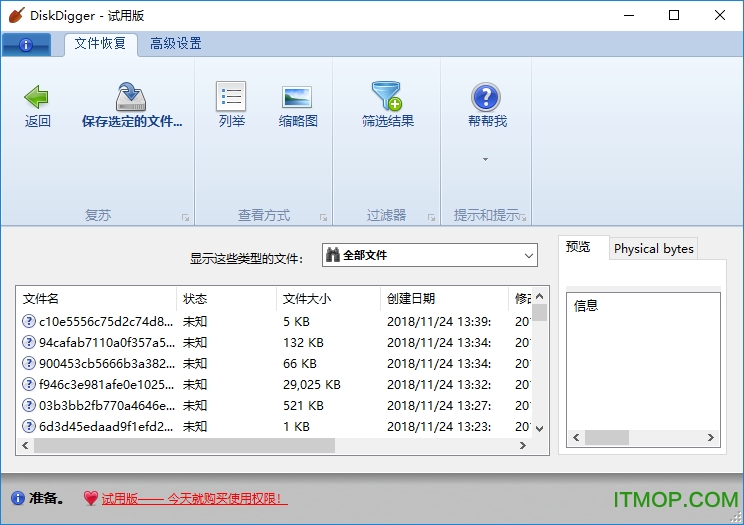Viewport: 744px width, 525px height.
Task: Click file icon for 900453cb5666b3a382
Action: click(29, 363)
